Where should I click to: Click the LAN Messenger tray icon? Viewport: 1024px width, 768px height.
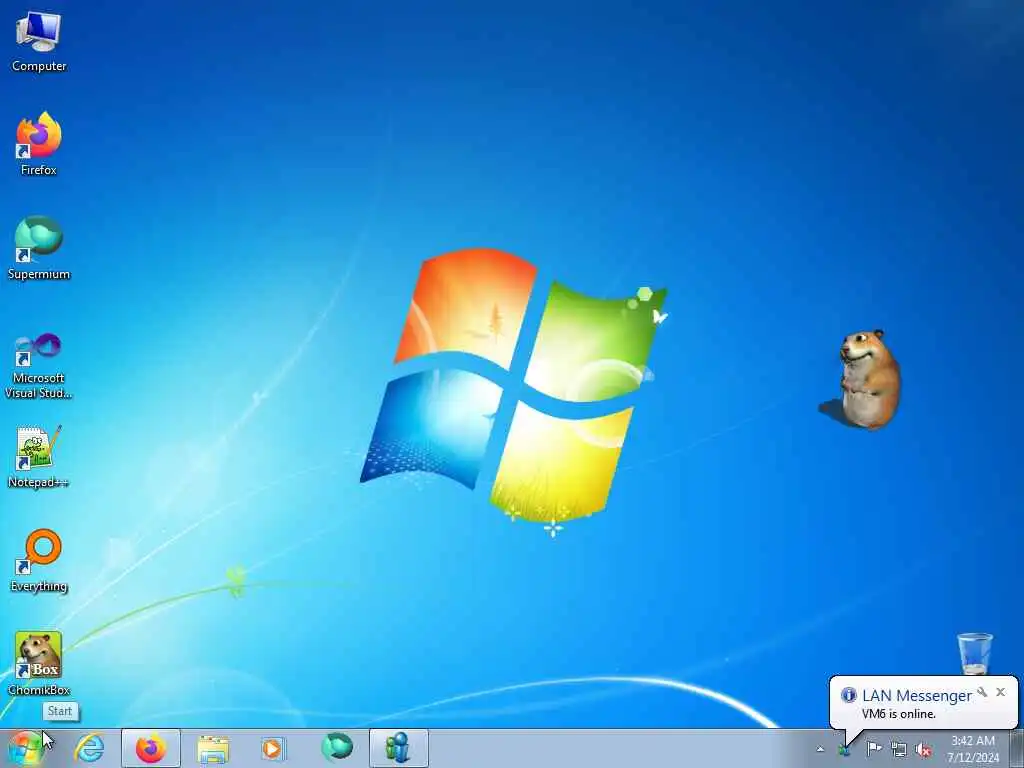[844, 750]
